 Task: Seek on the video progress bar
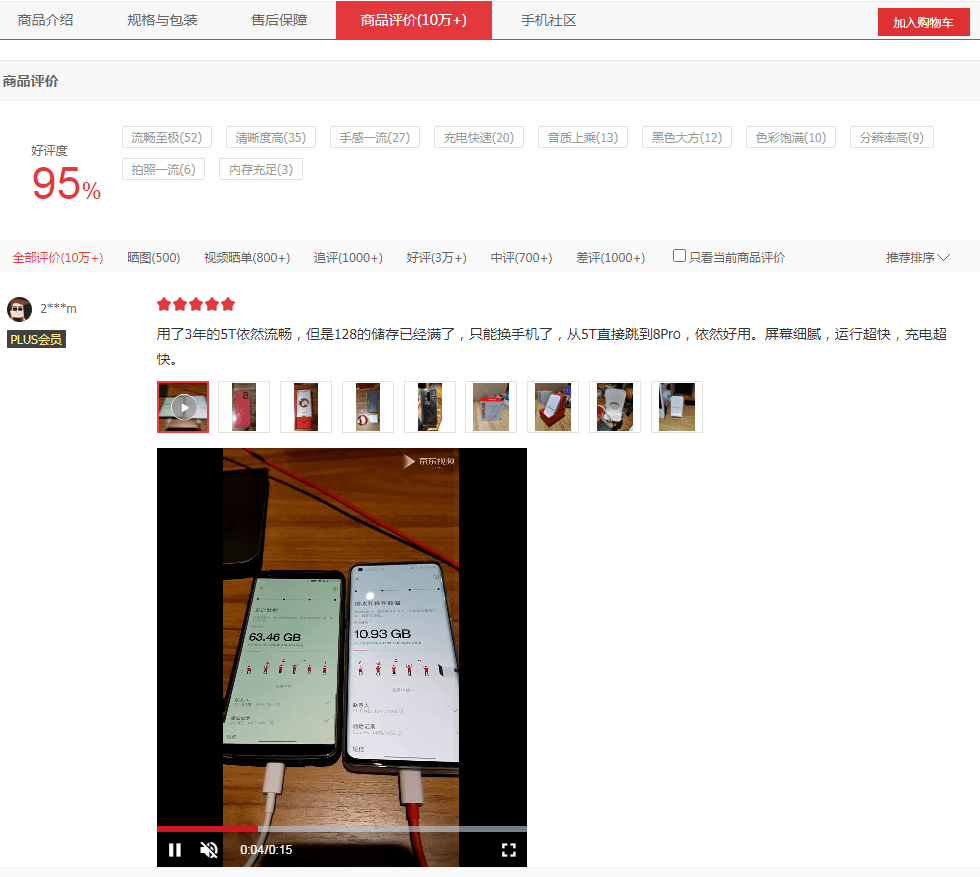341,828
